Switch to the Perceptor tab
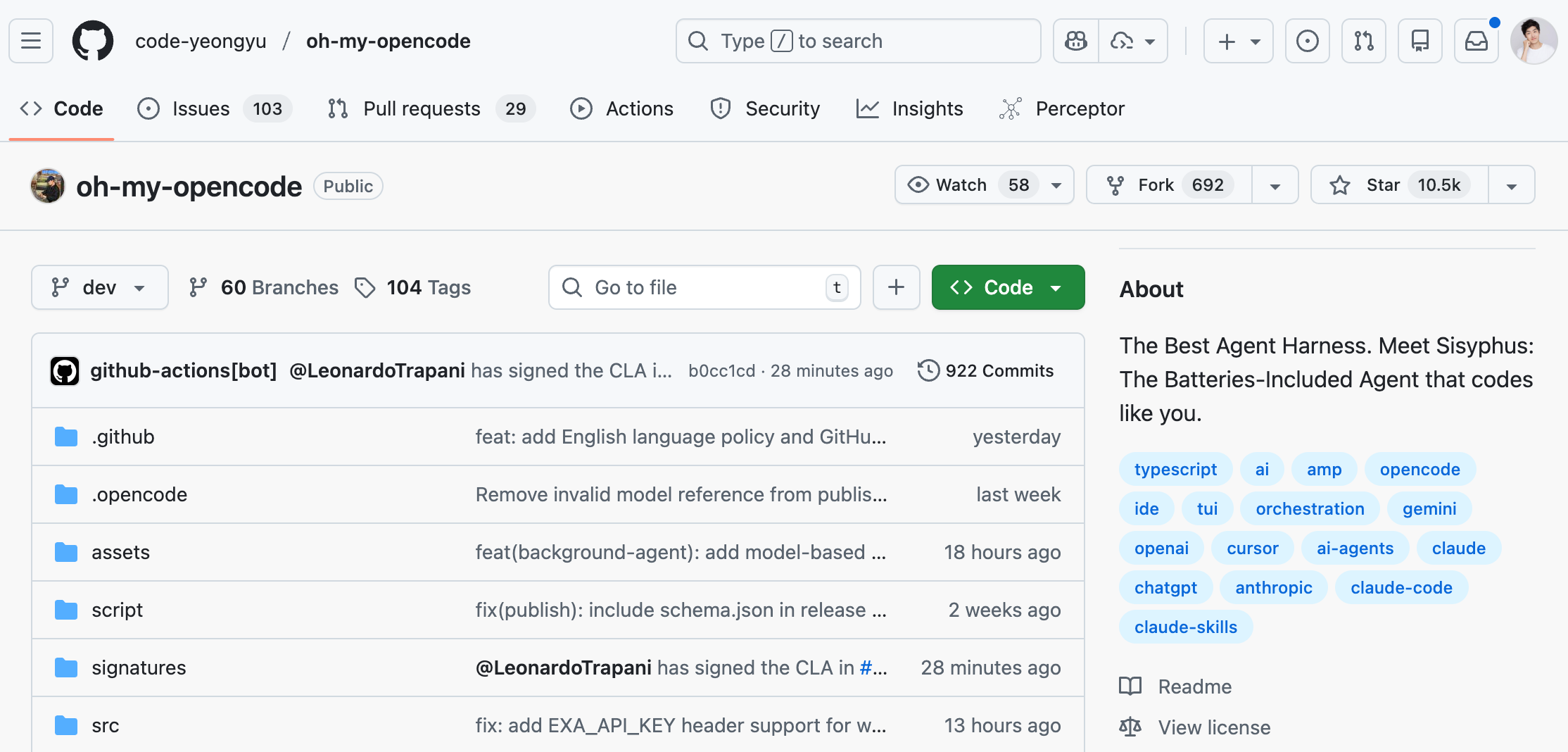Image resolution: width=1568 pixels, height=752 pixels. (1061, 108)
